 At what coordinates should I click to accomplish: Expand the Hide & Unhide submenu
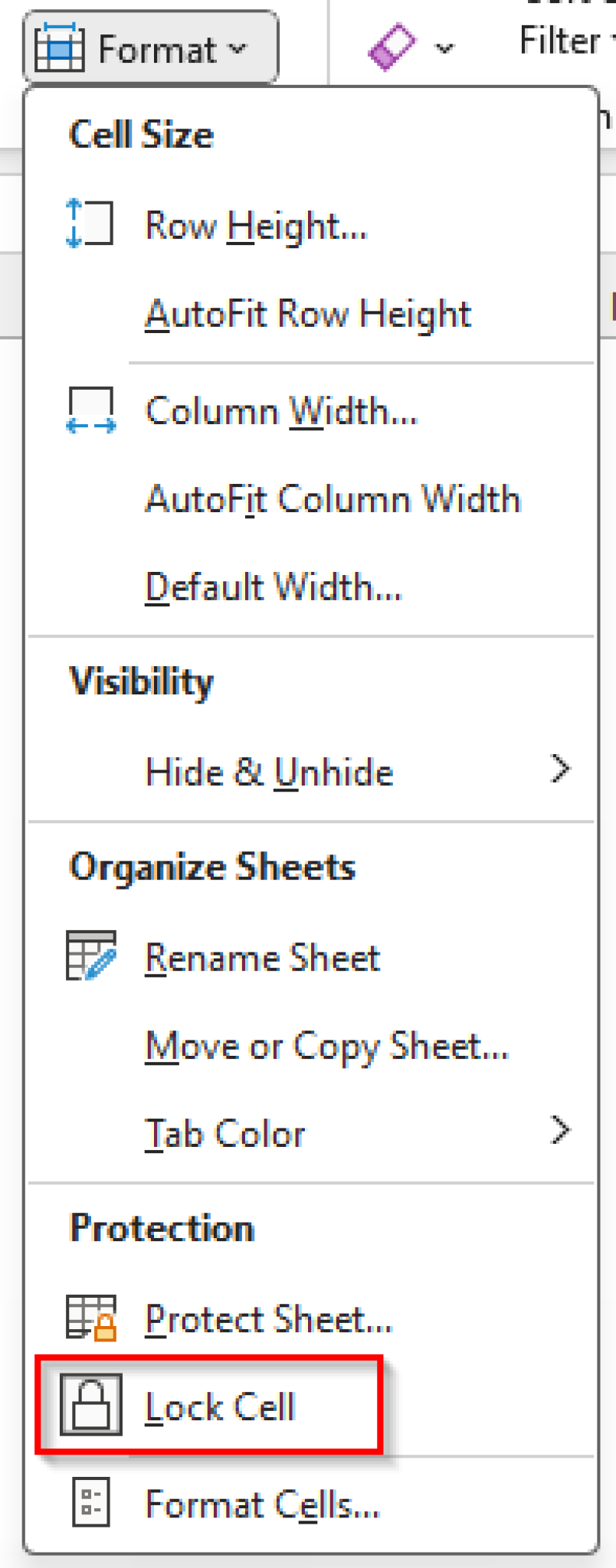[x=269, y=771]
